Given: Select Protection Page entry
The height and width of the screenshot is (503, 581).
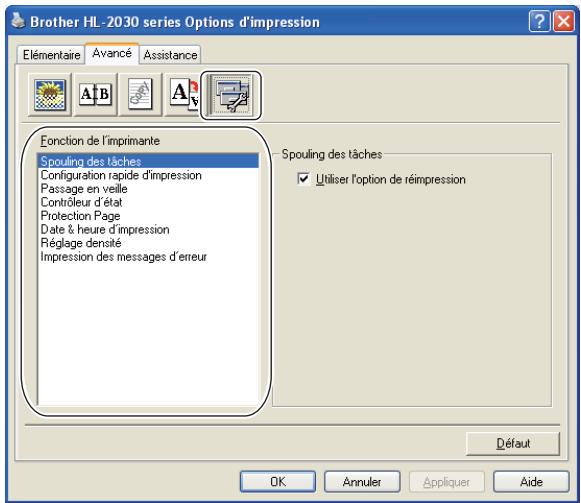Looking at the screenshot, I should point(148,216).
